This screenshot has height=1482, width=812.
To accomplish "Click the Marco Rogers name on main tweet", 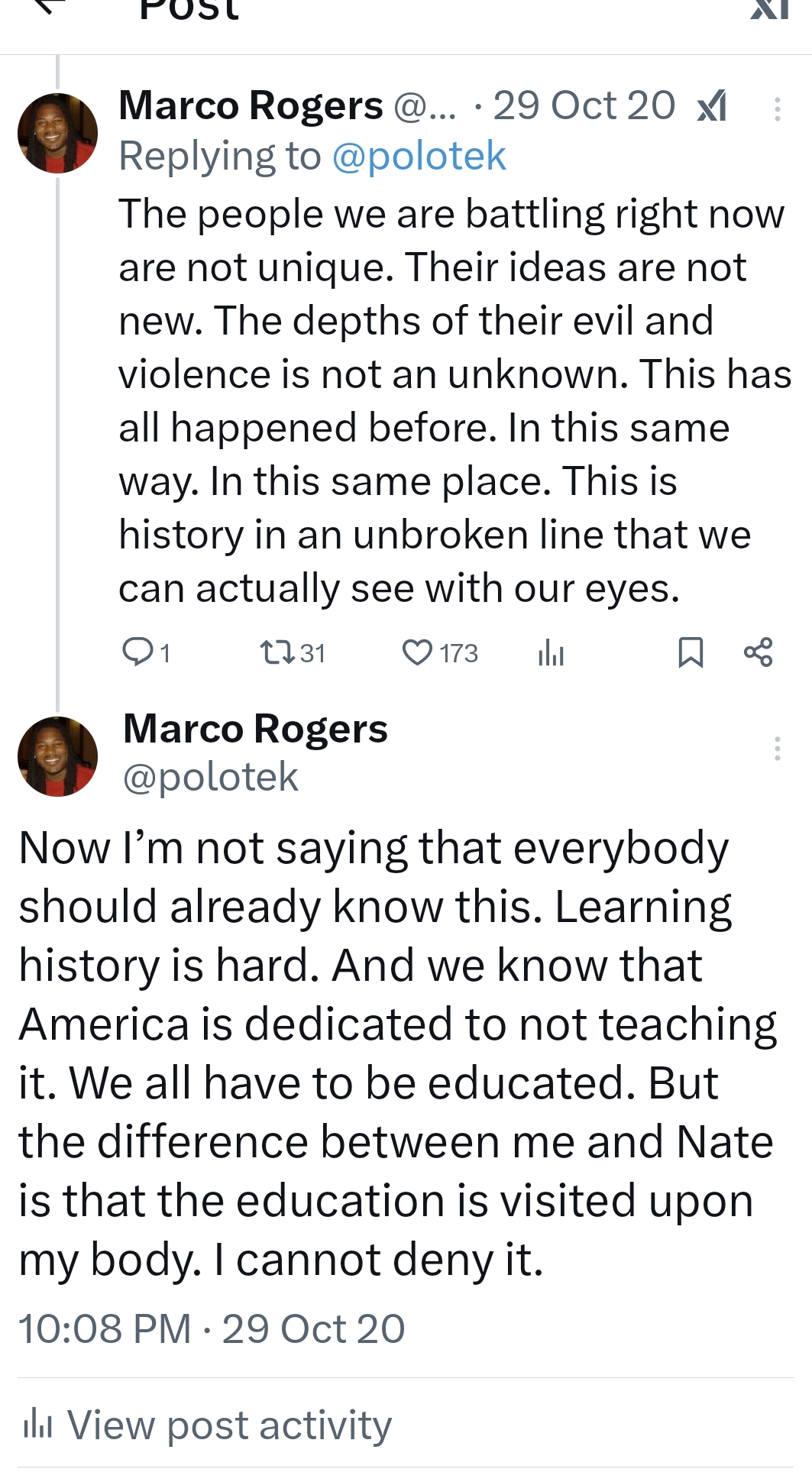I will (x=255, y=728).
